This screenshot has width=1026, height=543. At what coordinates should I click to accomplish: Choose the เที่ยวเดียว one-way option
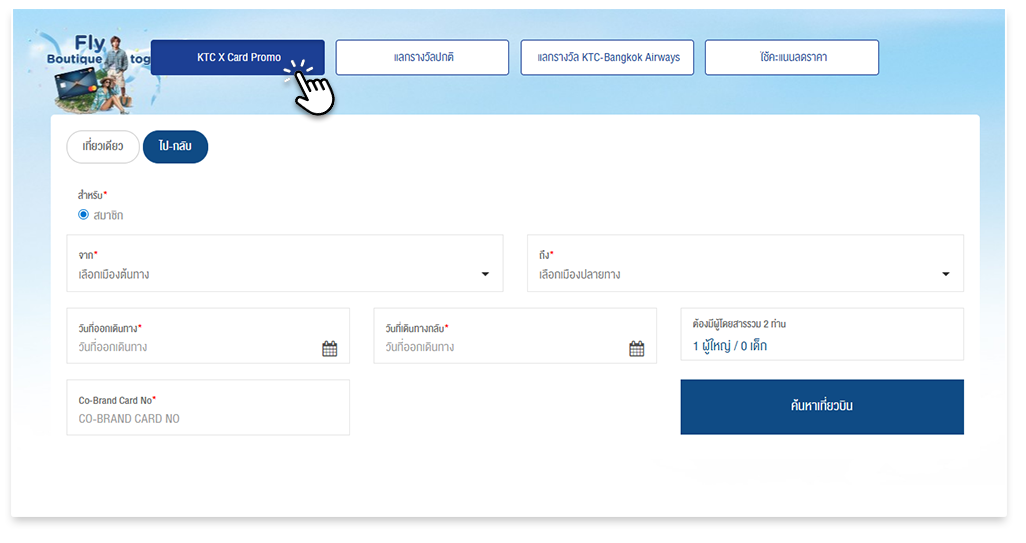click(x=103, y=147)
